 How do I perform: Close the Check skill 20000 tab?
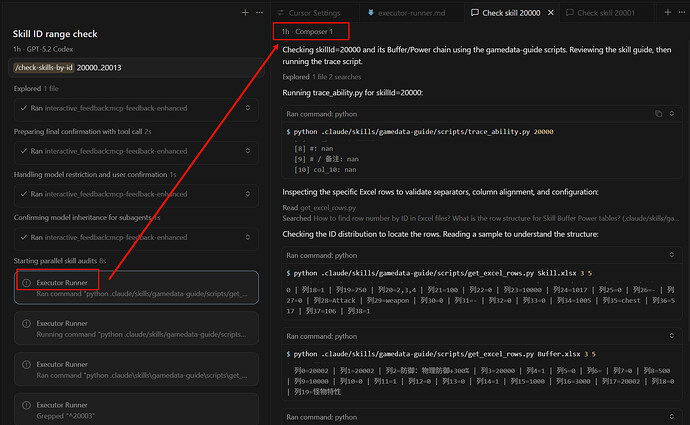point(551,13)
